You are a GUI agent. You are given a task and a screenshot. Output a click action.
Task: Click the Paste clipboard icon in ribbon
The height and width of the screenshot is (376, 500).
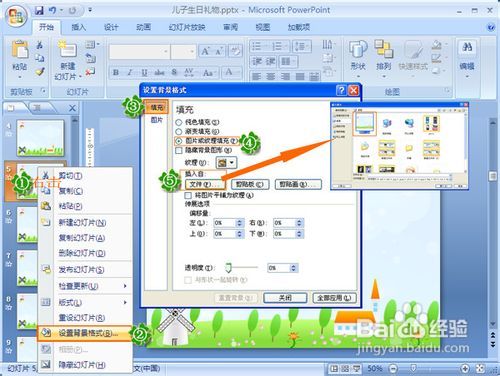[20, 49]
